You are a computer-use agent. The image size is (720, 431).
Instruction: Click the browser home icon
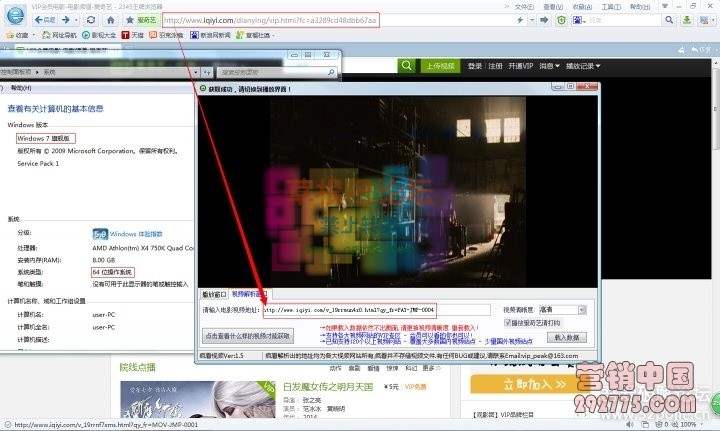pyautogui.click(x=112, y=20)
